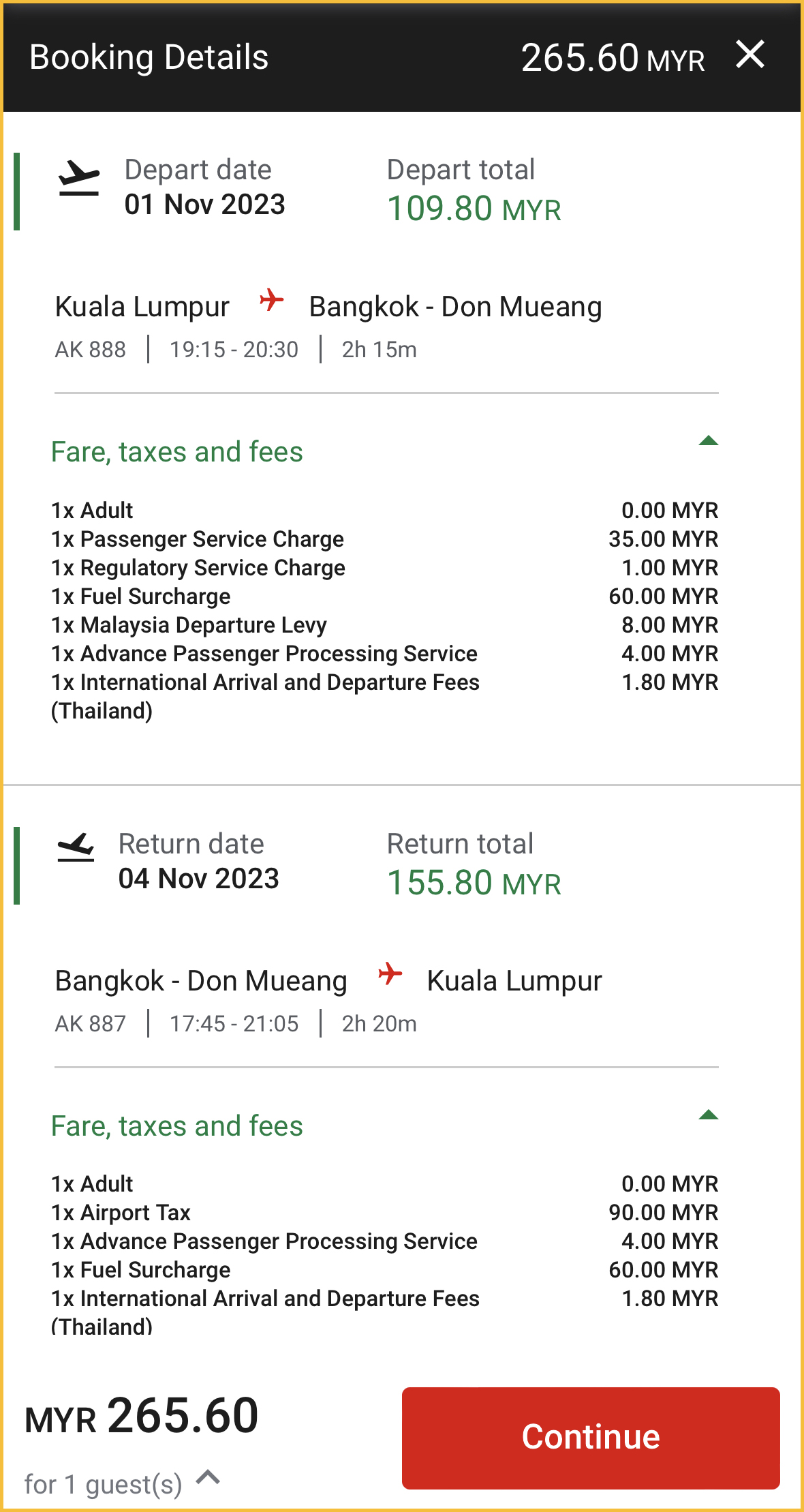The image size is (804, 1512).
Task: Click the 'for 1 guest(s)' text
Action: tap(104, 1484)
